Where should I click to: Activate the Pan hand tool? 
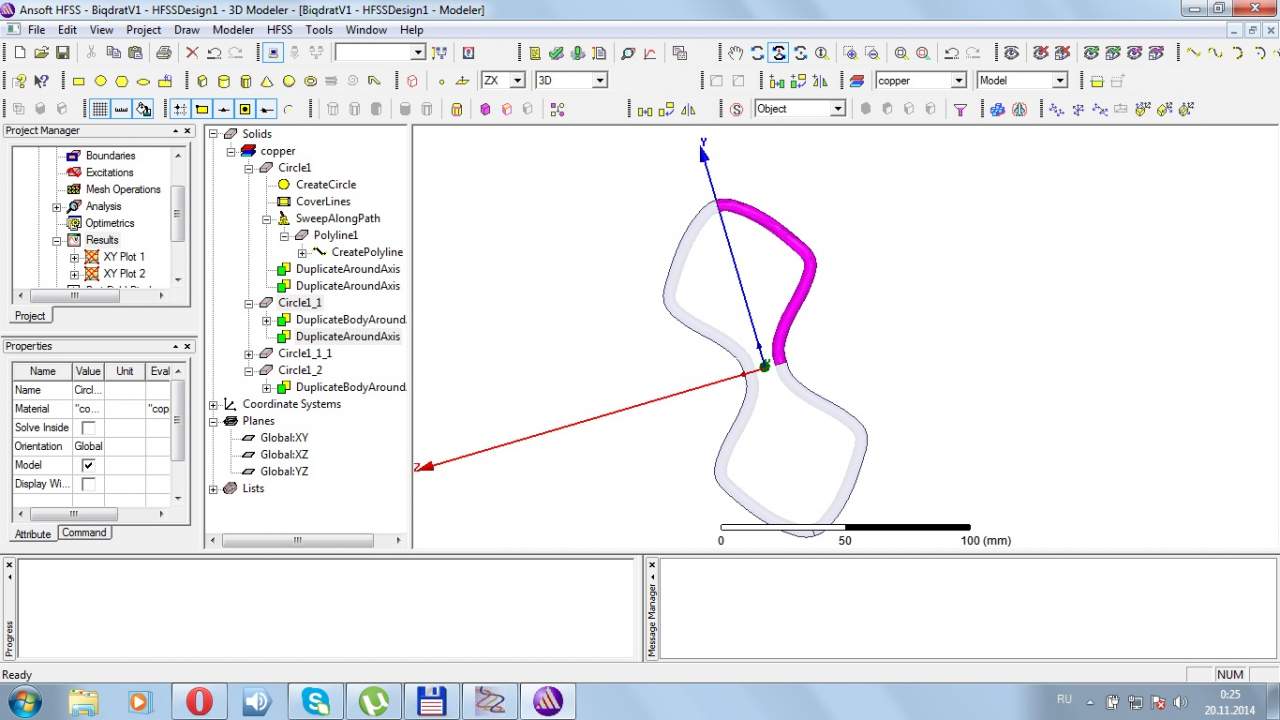tap(735, 53)
